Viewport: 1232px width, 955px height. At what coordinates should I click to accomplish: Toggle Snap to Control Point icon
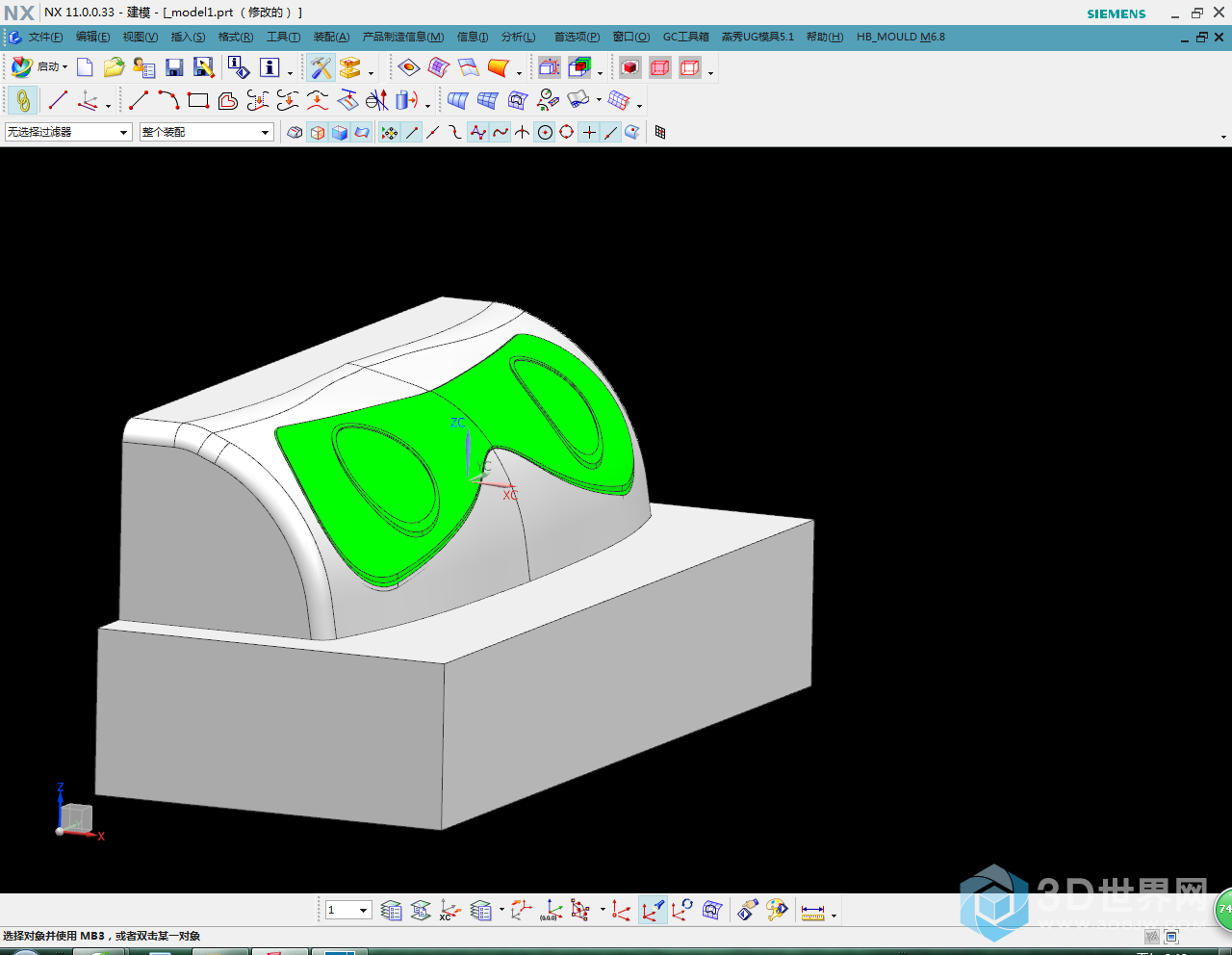click(x=455, y=132)
